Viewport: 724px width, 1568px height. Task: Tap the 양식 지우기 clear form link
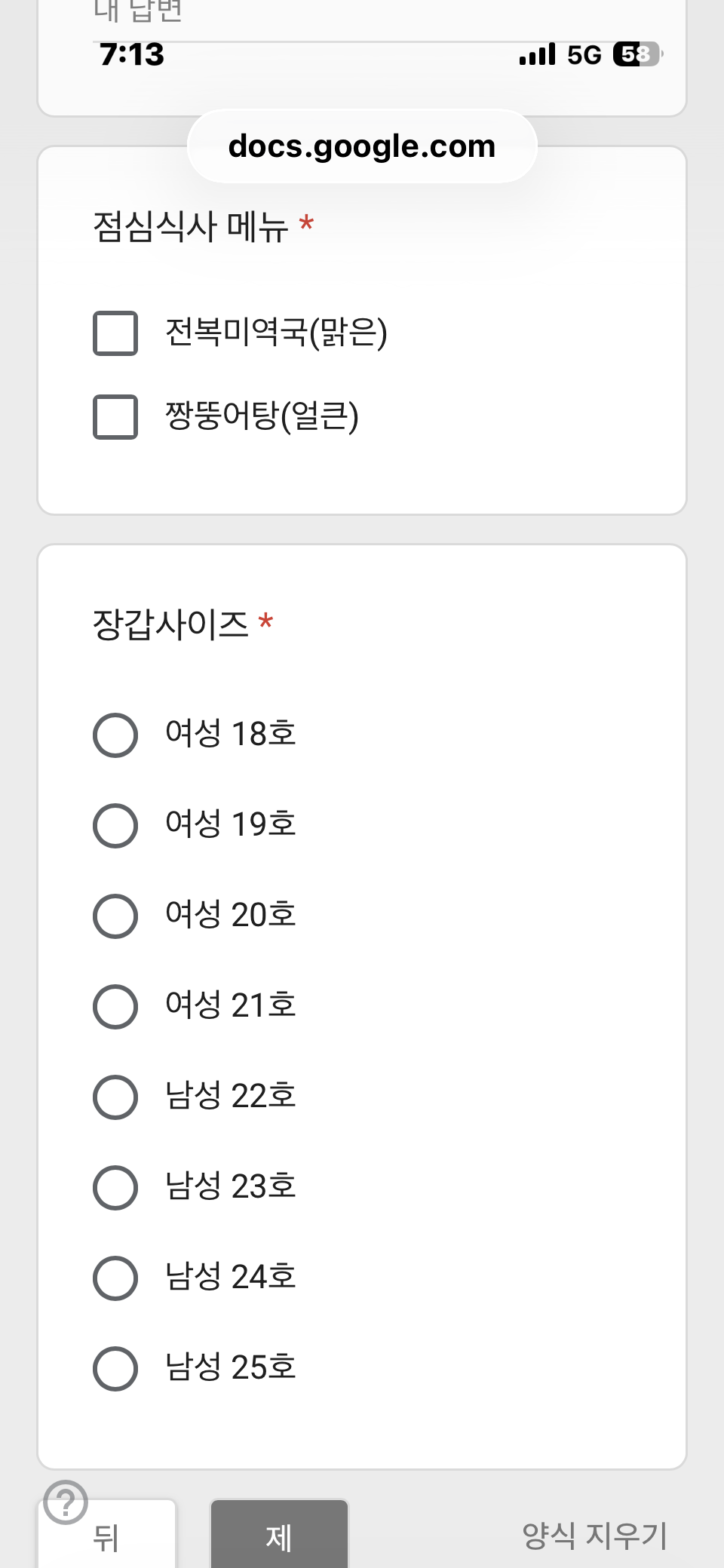594,1536
